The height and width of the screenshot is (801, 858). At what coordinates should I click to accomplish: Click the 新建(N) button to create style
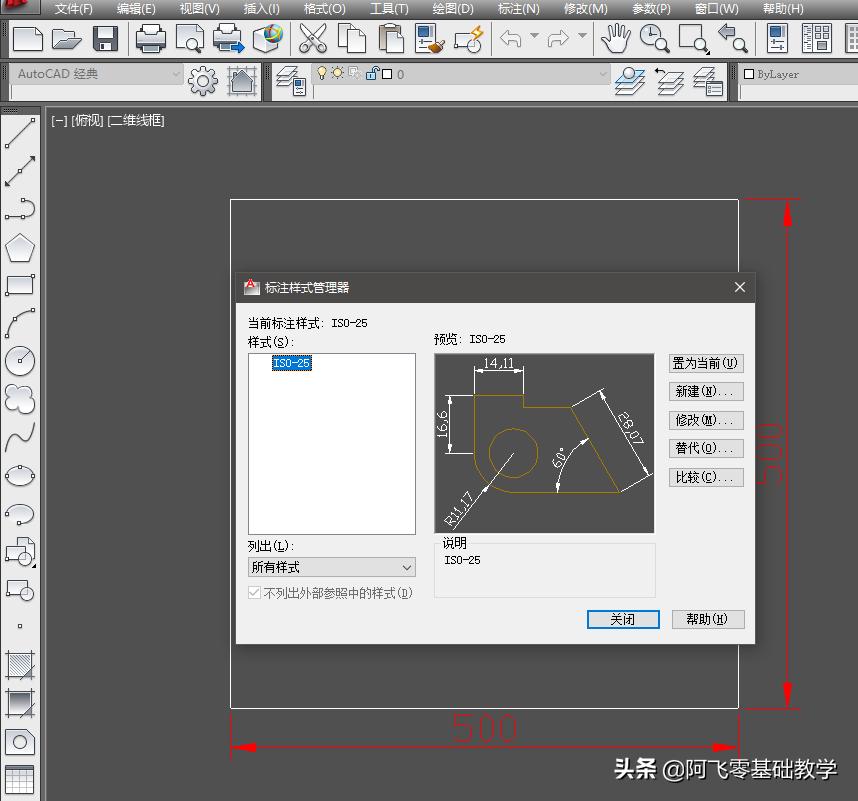[x=706, y=391]
